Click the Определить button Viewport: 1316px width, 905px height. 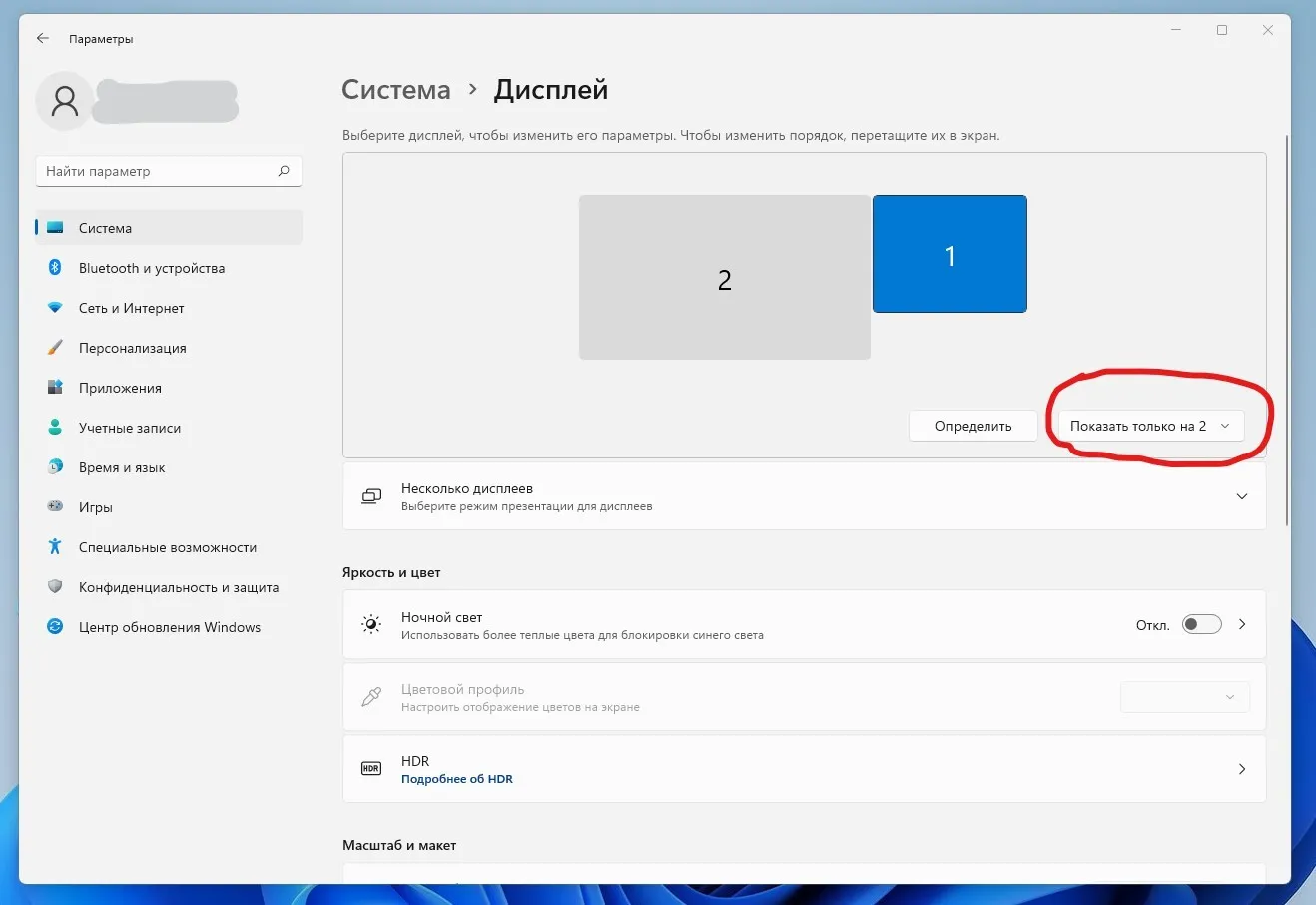973,426
